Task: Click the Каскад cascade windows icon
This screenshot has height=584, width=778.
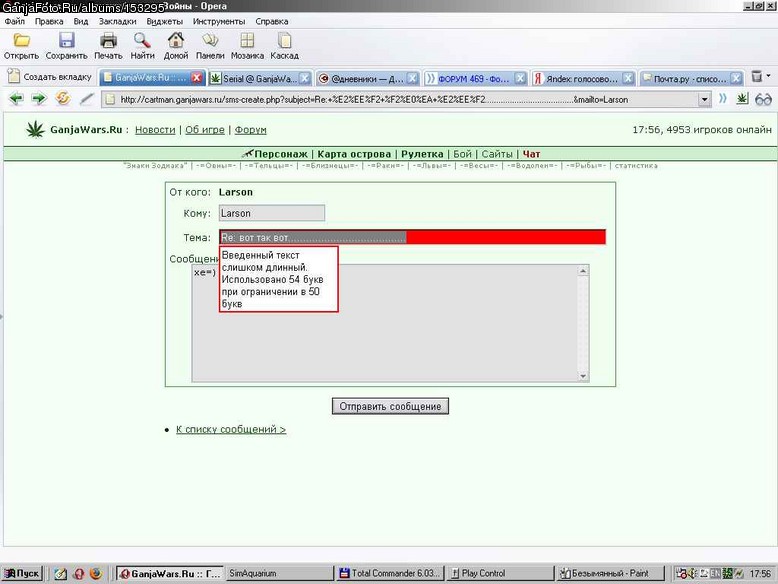Action: [x=284, y=41]
